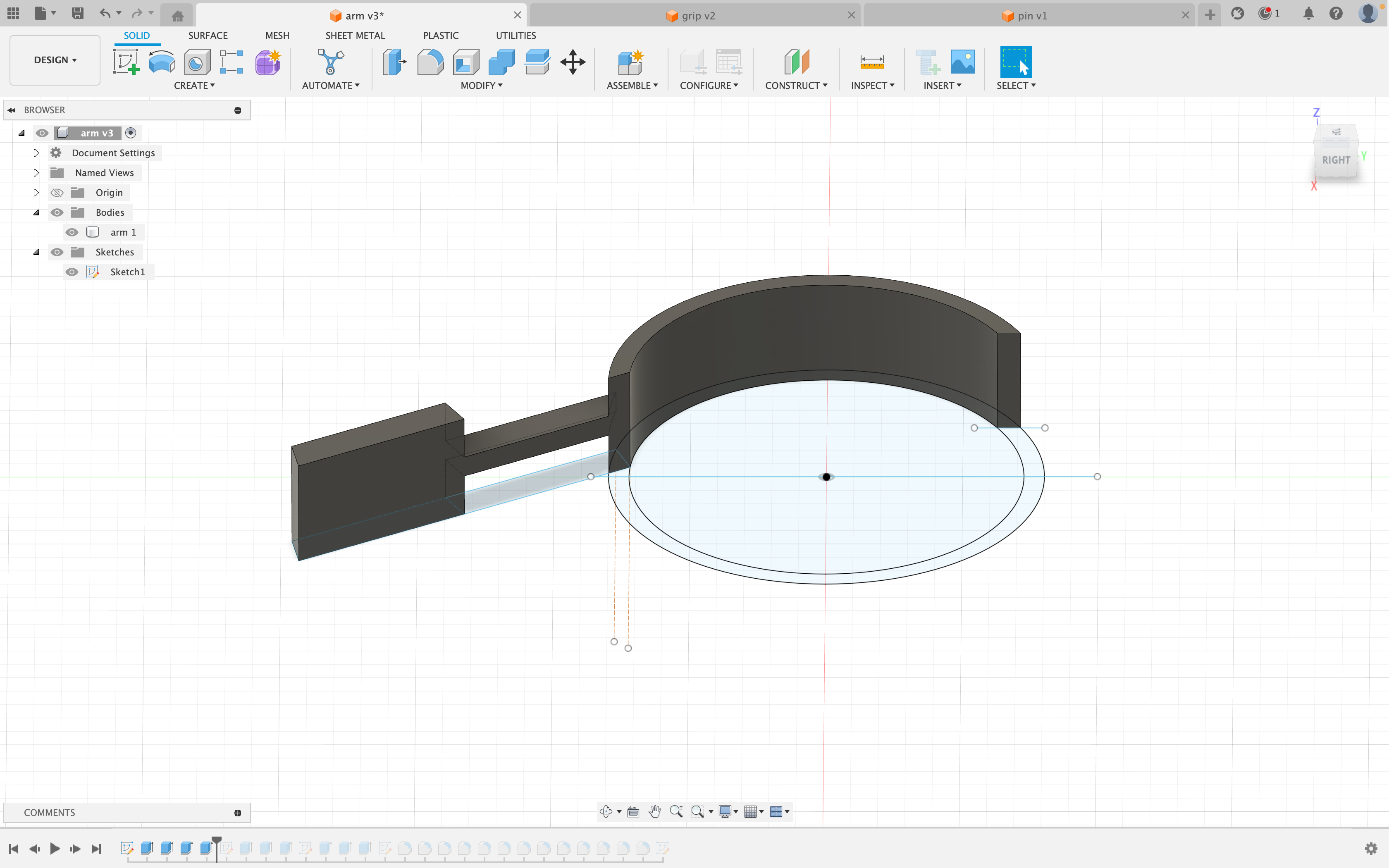Open the CREATE menu dropdown
This screenshot has height=868, width=1389.
[x=194, y=85]
